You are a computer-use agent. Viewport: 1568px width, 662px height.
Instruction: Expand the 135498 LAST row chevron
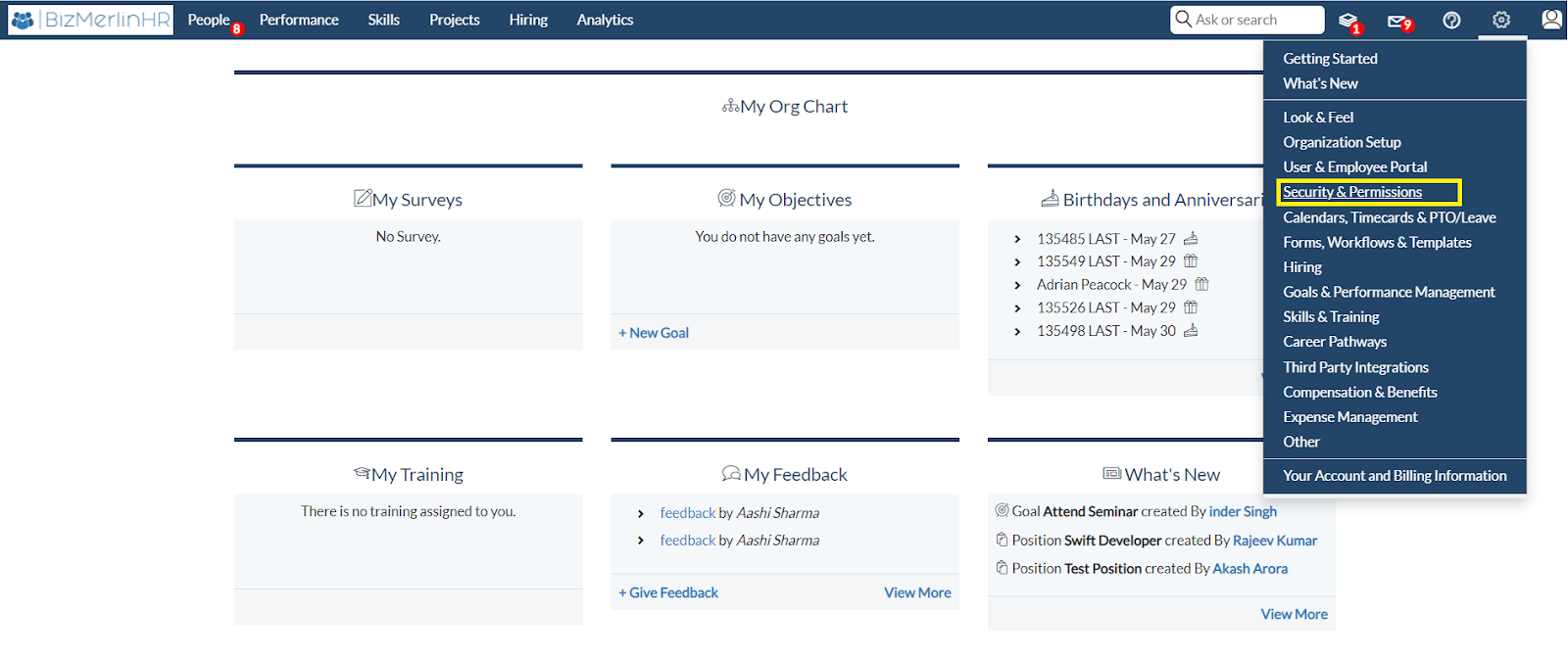point(1017,331)
